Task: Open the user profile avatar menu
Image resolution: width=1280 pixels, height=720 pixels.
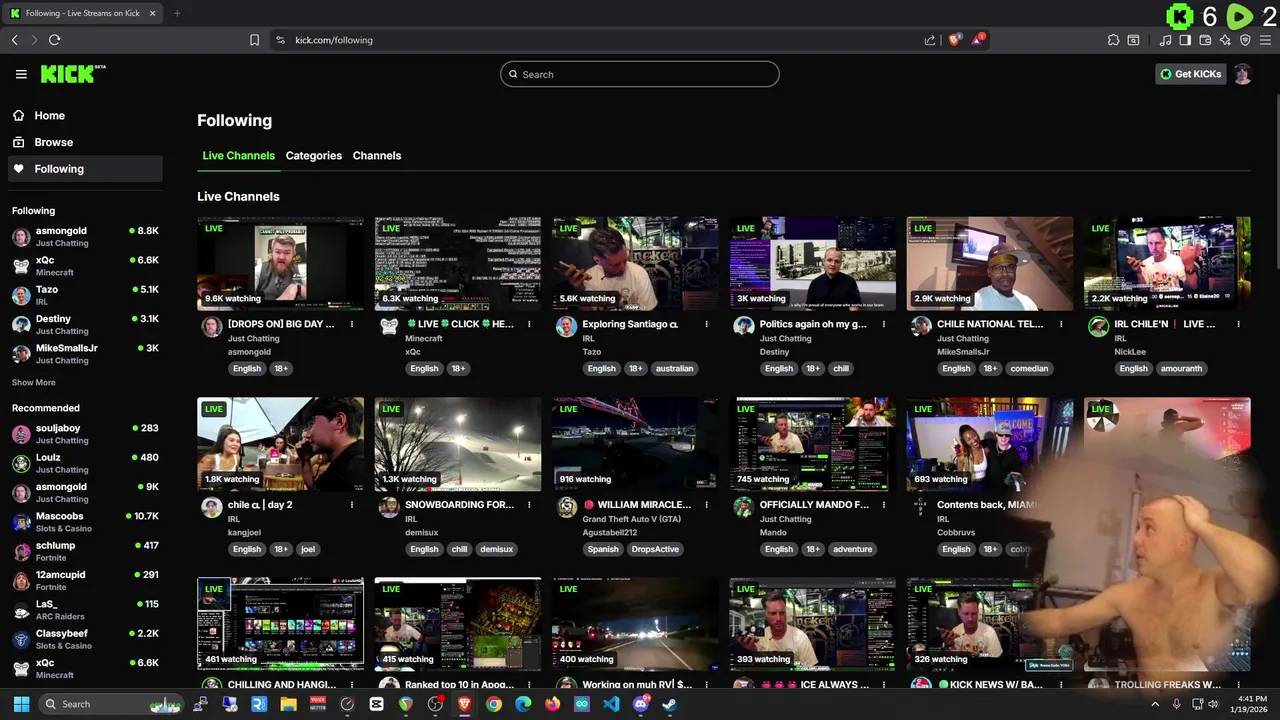Action: pyautogui.click(x=1242, y=74)
